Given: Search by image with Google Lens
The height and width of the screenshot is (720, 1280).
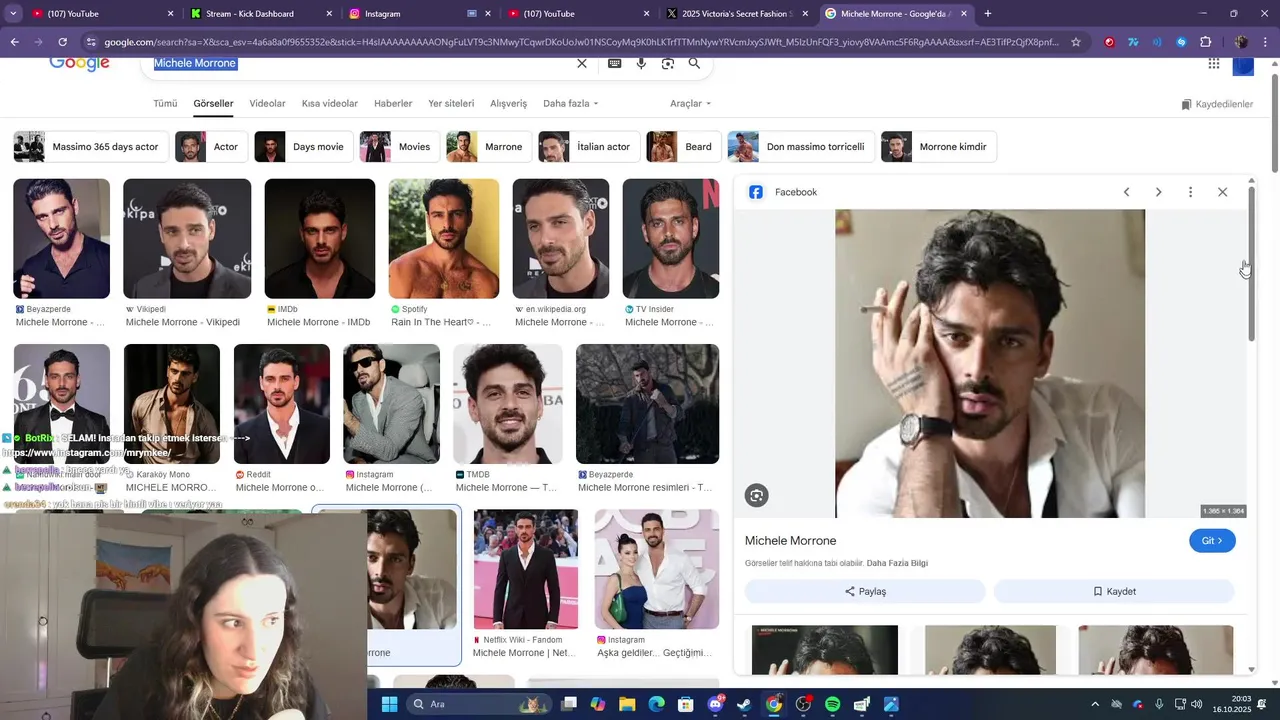Looking at the screenshot, I should pyautogui.click(x=668, y=63).
